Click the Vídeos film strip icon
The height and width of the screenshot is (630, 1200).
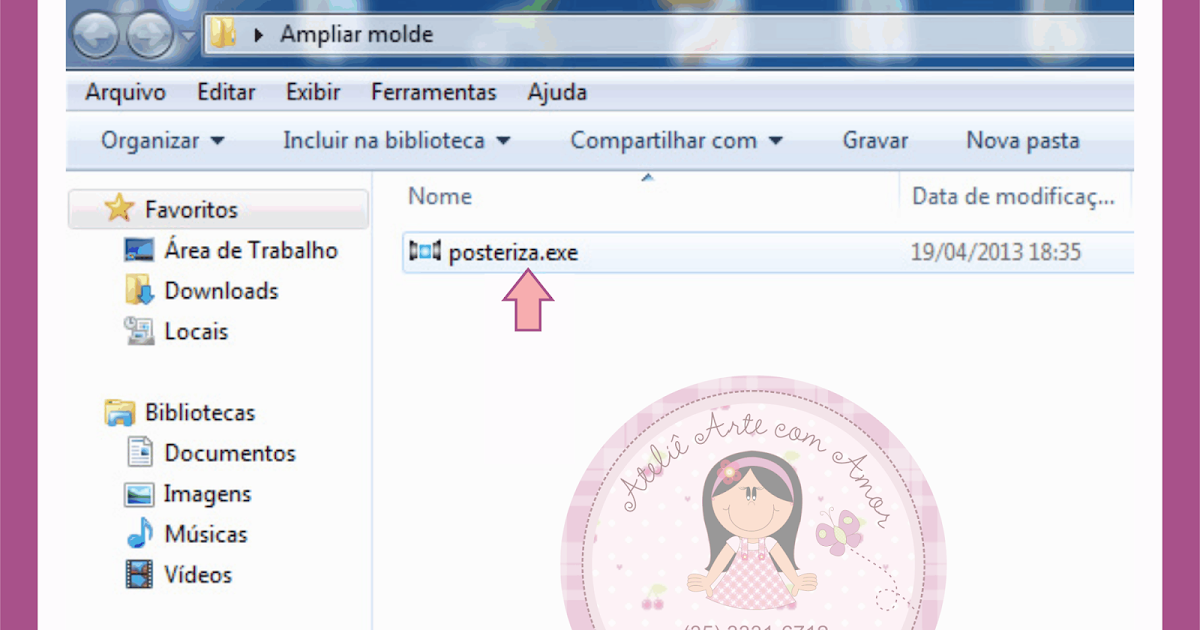139,574
